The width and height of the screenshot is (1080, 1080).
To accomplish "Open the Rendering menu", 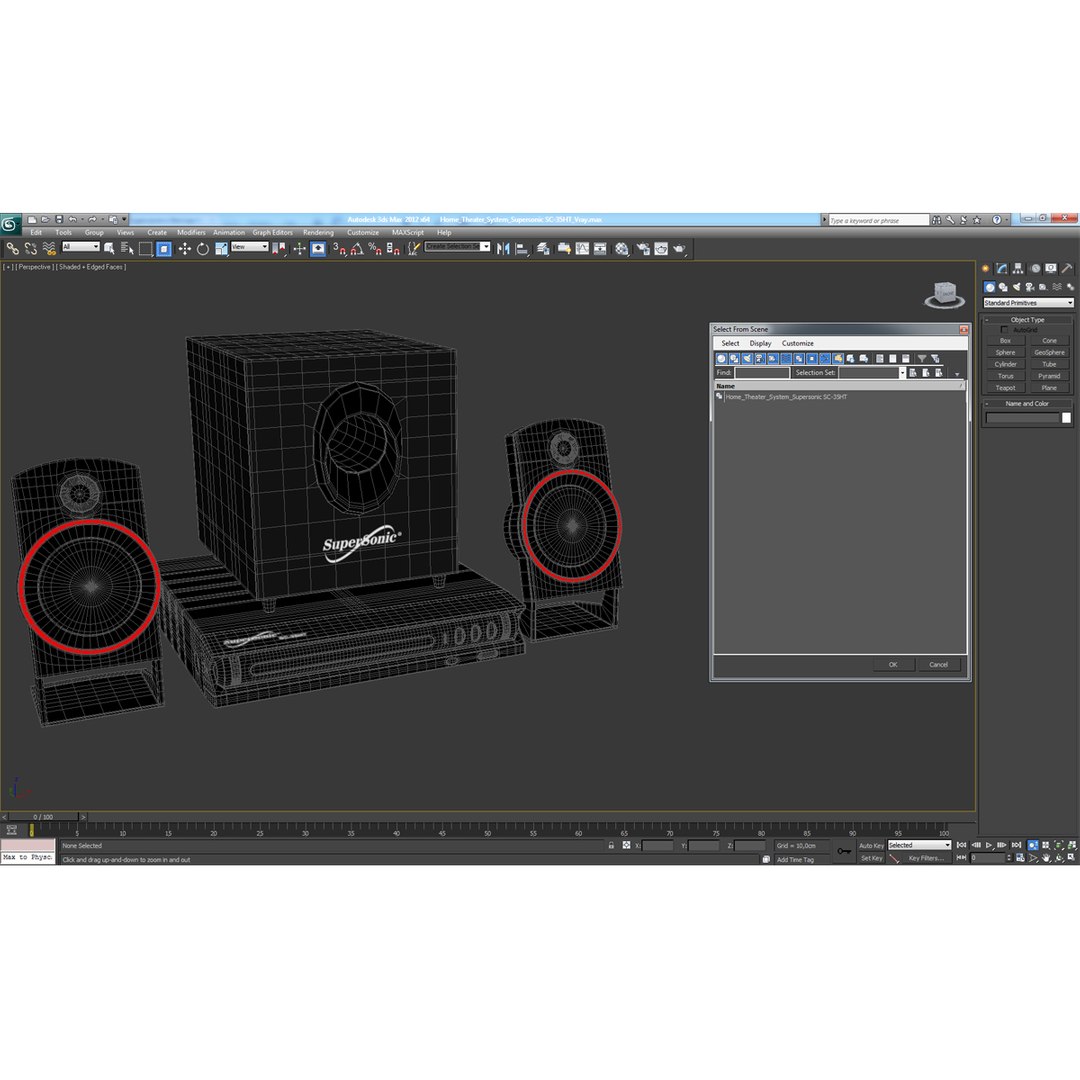I will point(318,233).
